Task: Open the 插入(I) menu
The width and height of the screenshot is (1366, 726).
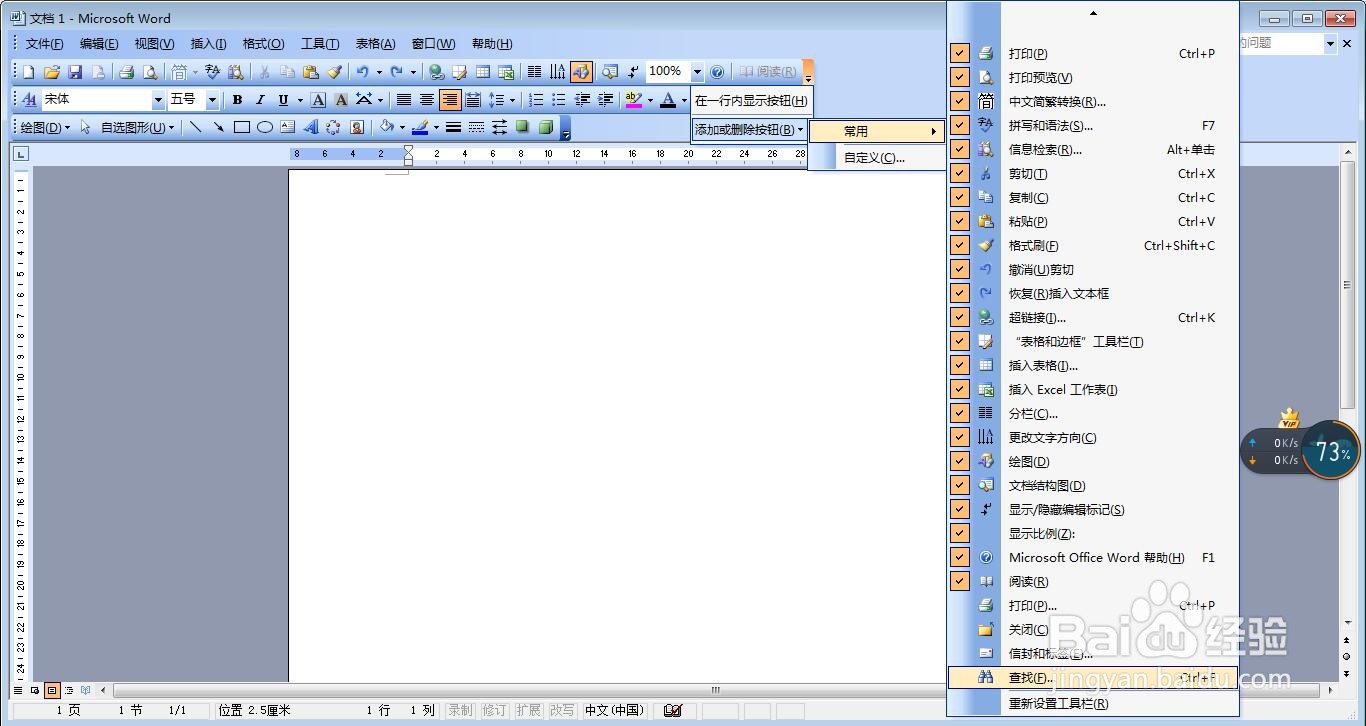Action: point(208,44)
